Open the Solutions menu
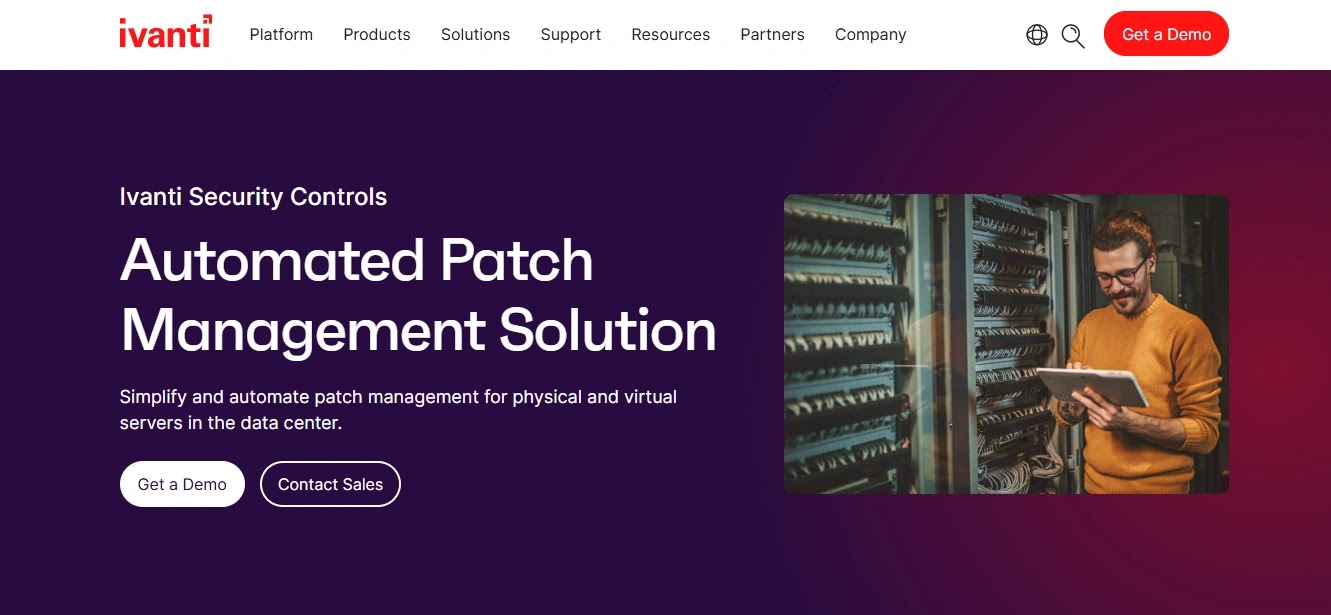The image size is (1331, 615). pos(475,34)
